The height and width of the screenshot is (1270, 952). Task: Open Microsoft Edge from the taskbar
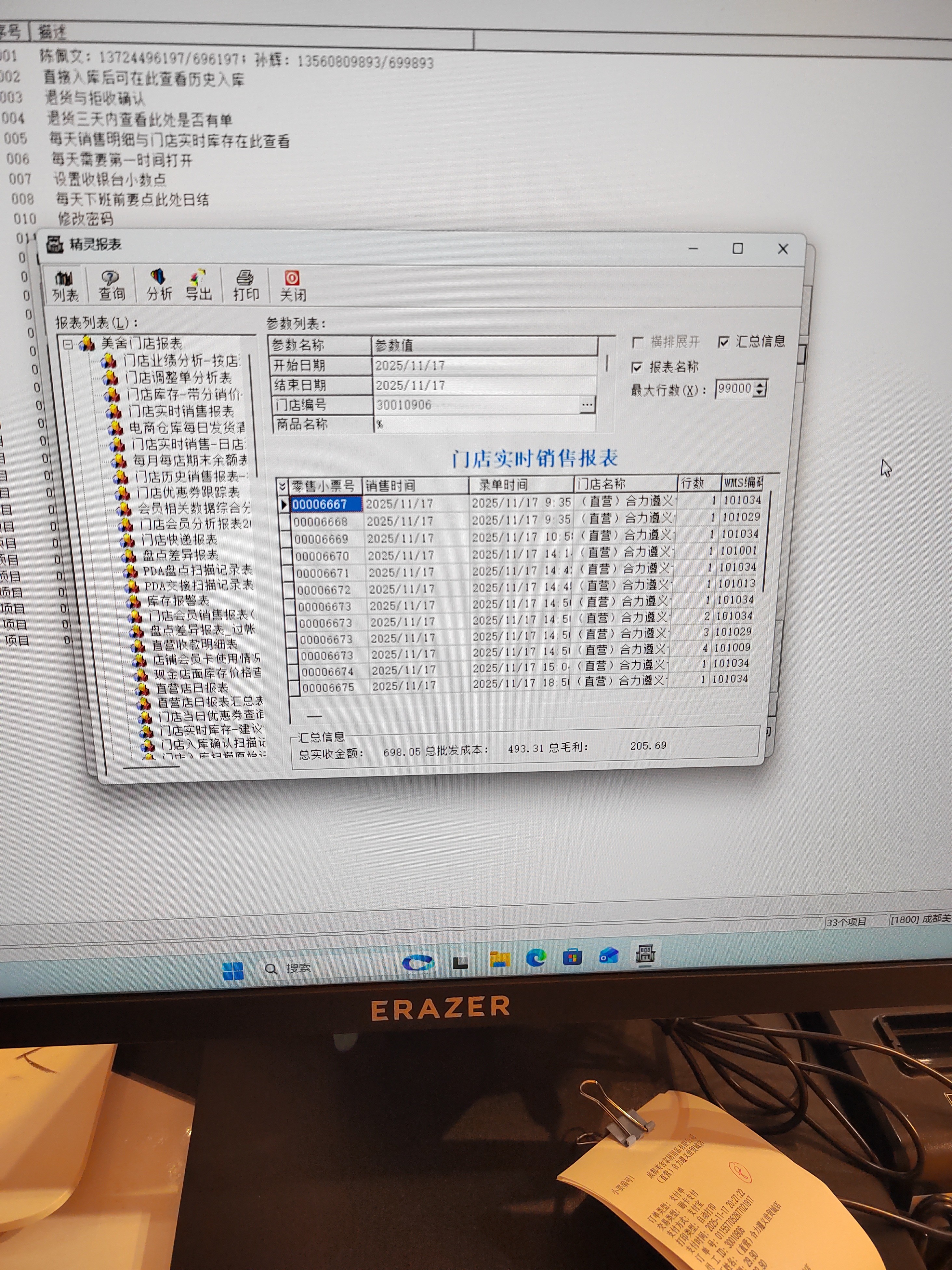(536, 957)
